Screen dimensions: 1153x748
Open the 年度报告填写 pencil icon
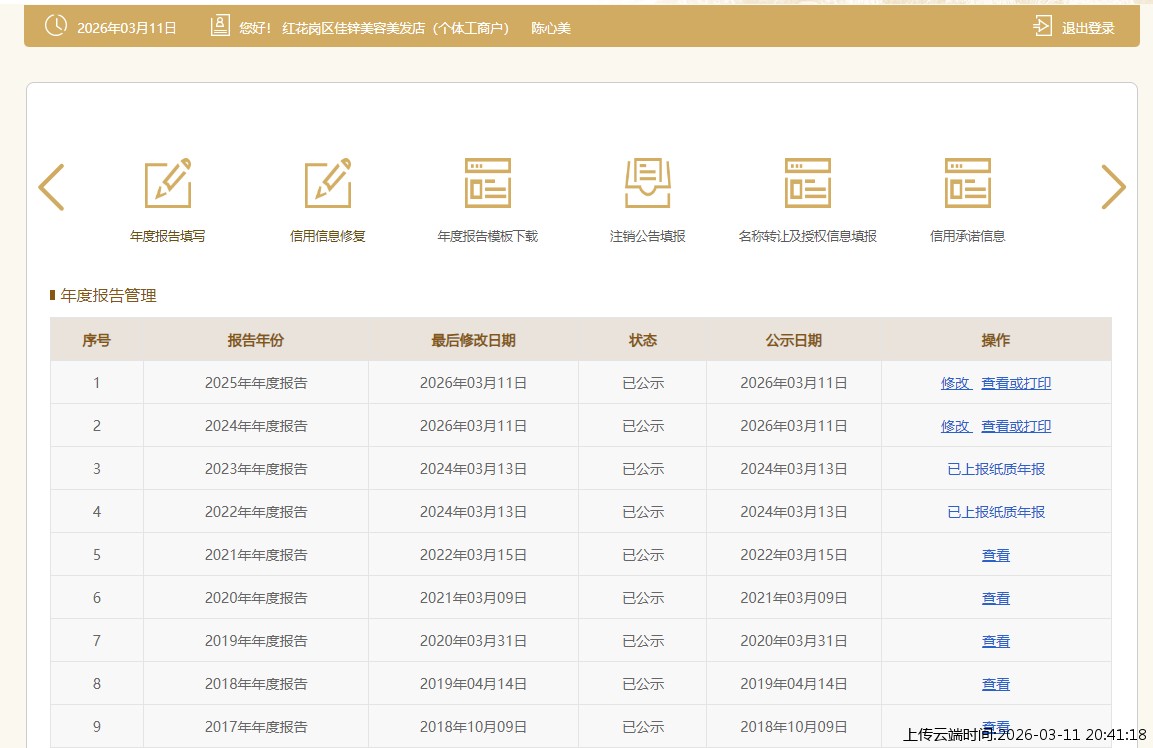[x=168, y=184]
